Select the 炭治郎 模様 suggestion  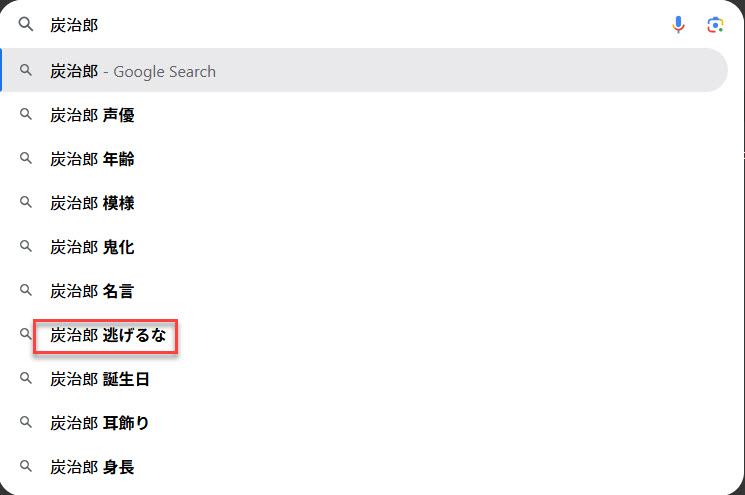(x=93, y=203)
